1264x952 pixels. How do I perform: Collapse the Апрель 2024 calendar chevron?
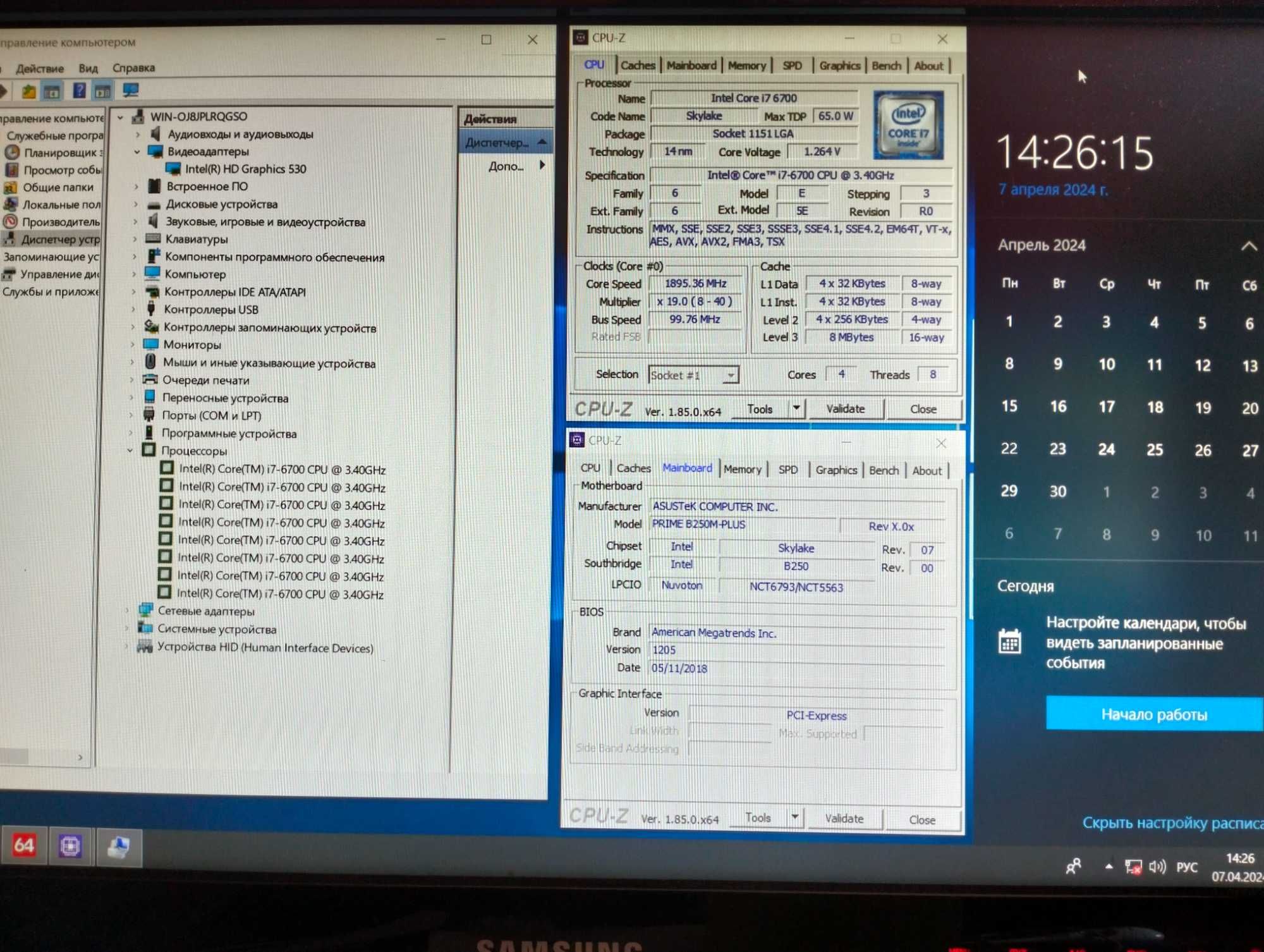pyautogui.click(x=1248, y=247)
